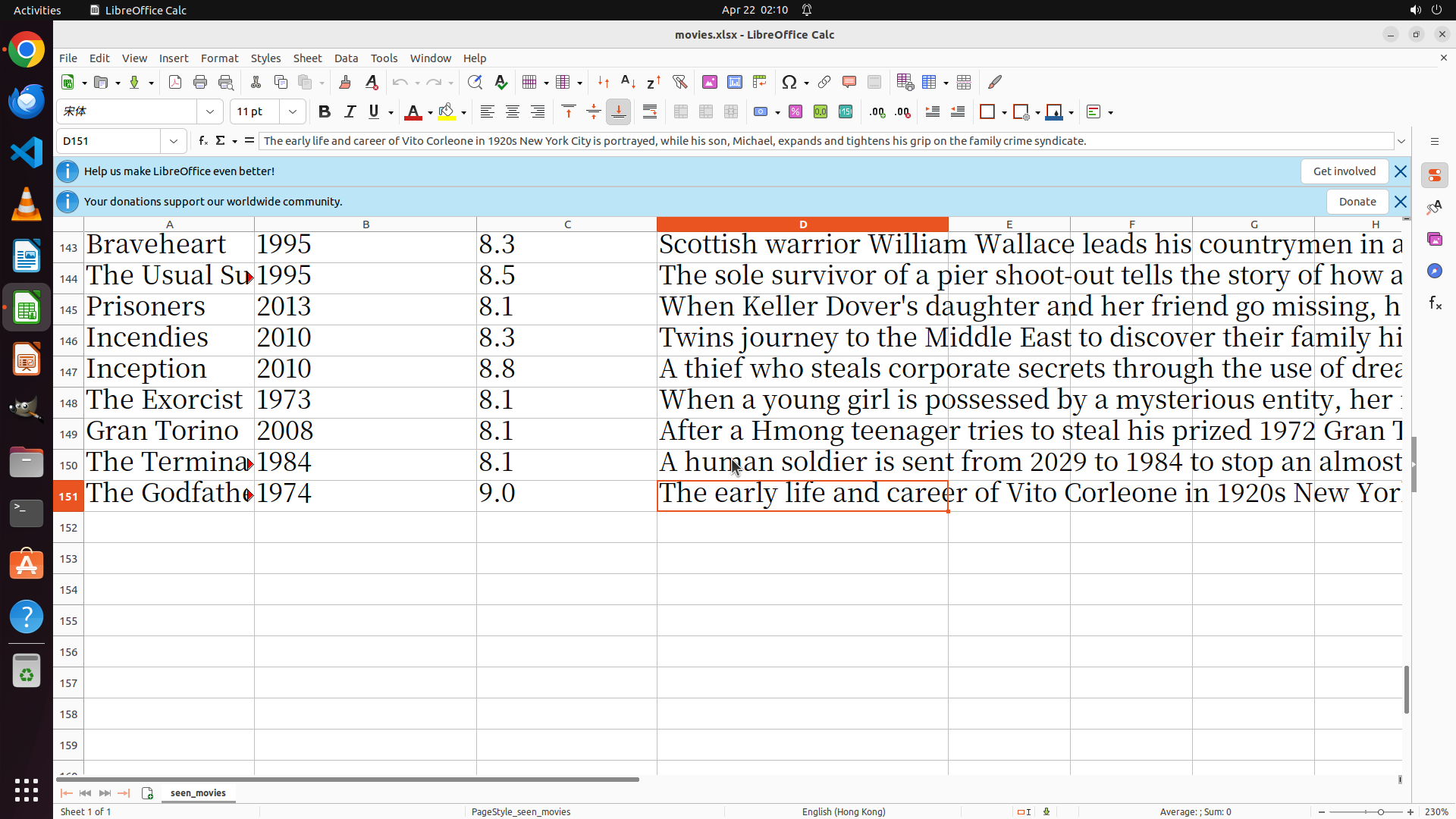1456x819 pixels.
Task: Click the Get involved button
Action: pyautogui.click(x=1344, y=171)
